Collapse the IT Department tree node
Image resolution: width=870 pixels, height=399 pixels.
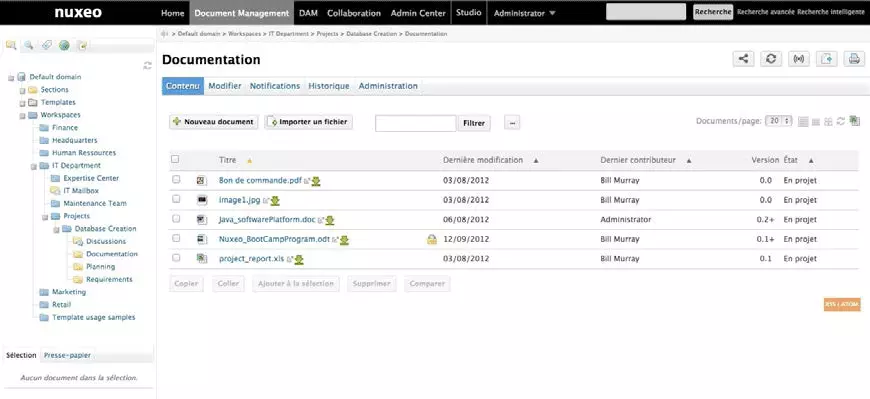pos(34,166)
